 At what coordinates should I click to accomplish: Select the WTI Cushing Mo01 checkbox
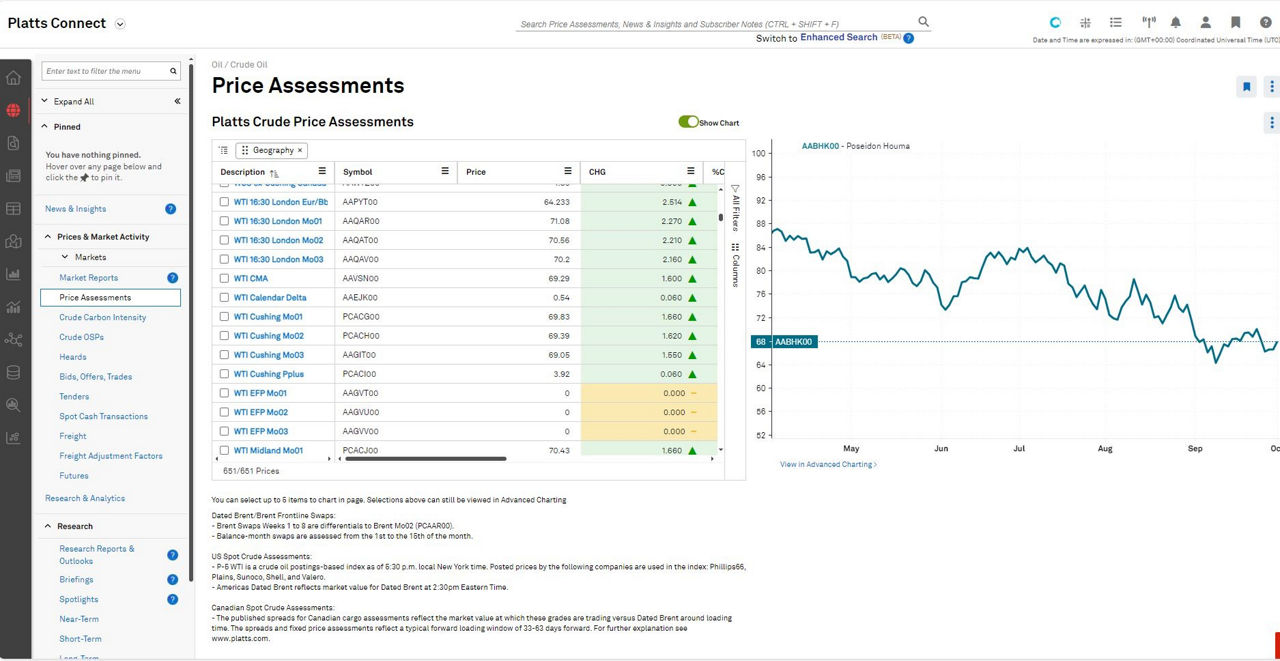224,317
